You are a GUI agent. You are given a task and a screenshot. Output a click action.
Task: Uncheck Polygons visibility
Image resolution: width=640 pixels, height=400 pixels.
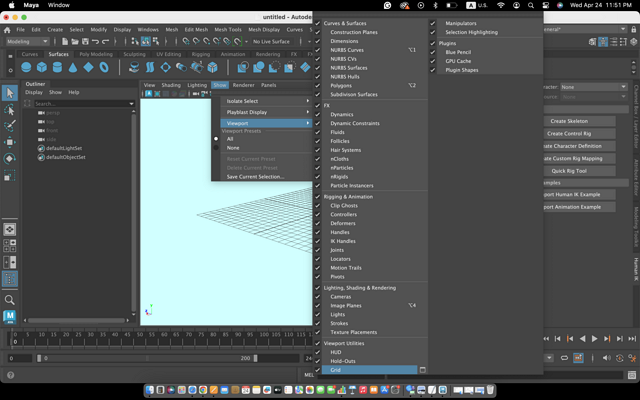point(318,85)
